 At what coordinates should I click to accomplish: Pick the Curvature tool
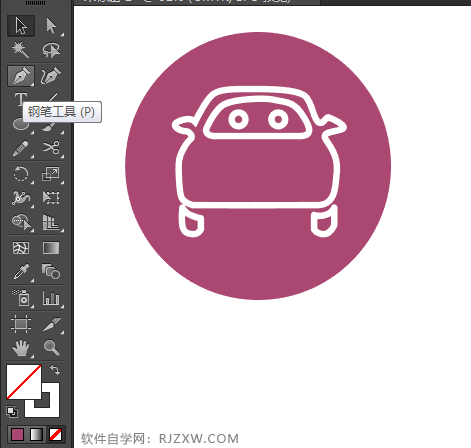point(51,76)
